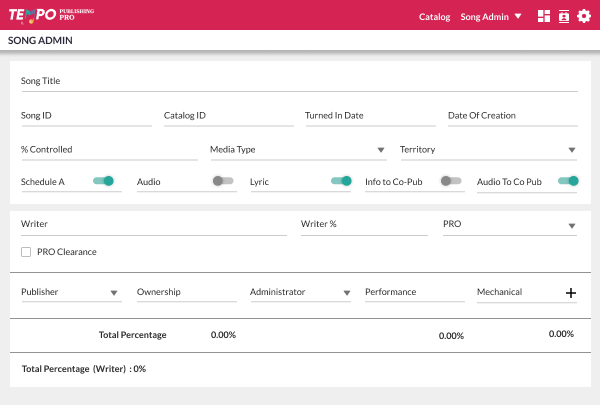The image size is (600, 405).
Task: Expand the Media Type dropdown
Action: pos(297,150)
